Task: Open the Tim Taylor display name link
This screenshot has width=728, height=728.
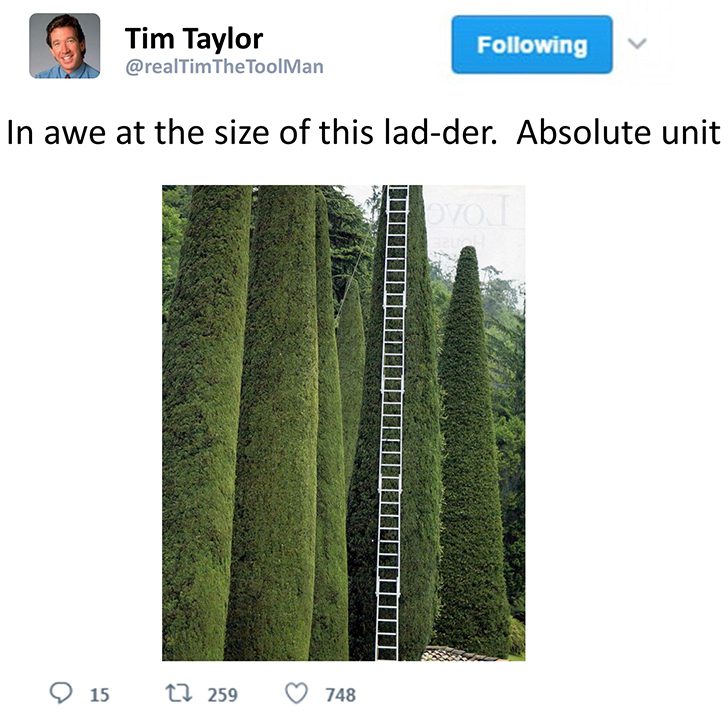Action: [x=194, y=39]
